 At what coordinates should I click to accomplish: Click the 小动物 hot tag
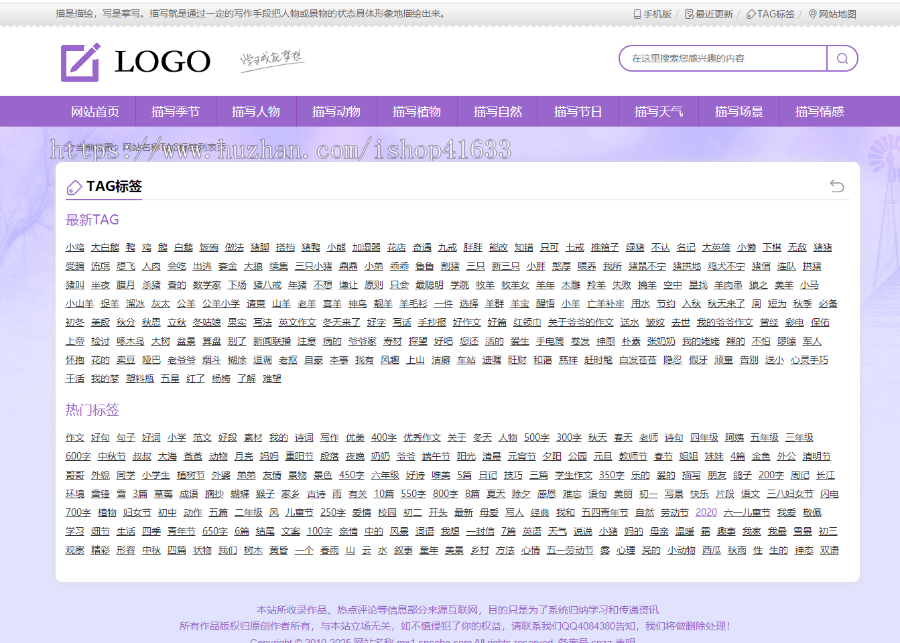click(681, 551)
